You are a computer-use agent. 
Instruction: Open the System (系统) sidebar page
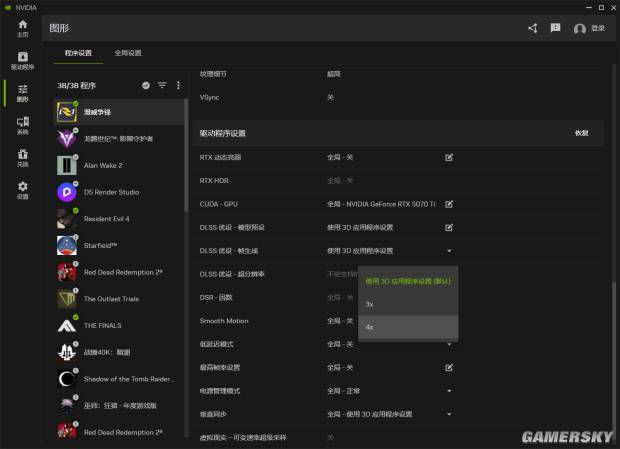click(23, 125)
